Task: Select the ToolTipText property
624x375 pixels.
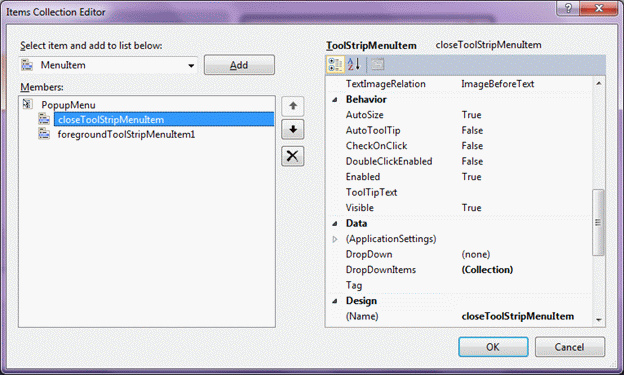Action: click(x=371, y=192)
